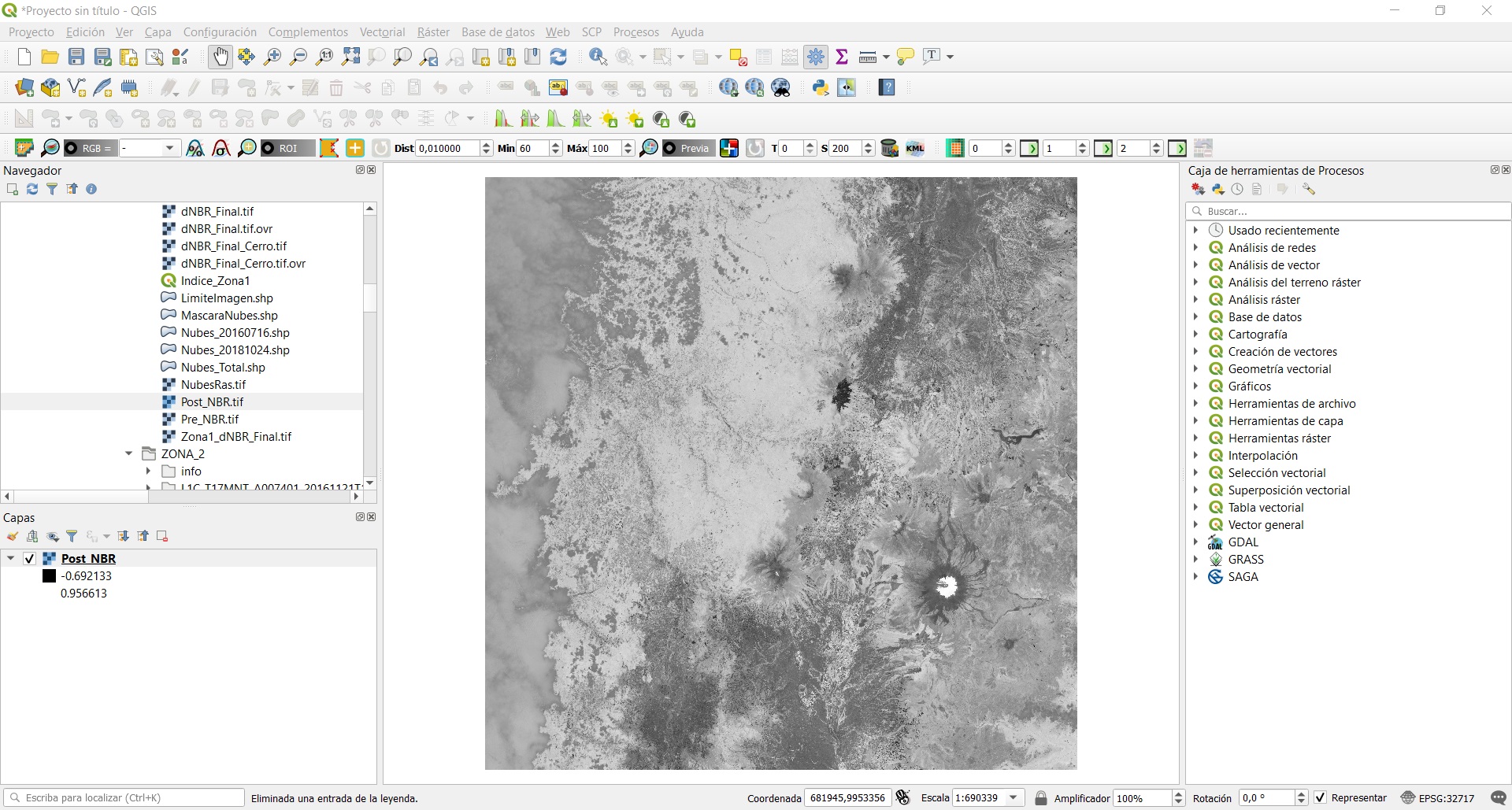Open the Complementos menu
Image resolution: width=1512 pixels, height=810 pixels.
point(308,32)
